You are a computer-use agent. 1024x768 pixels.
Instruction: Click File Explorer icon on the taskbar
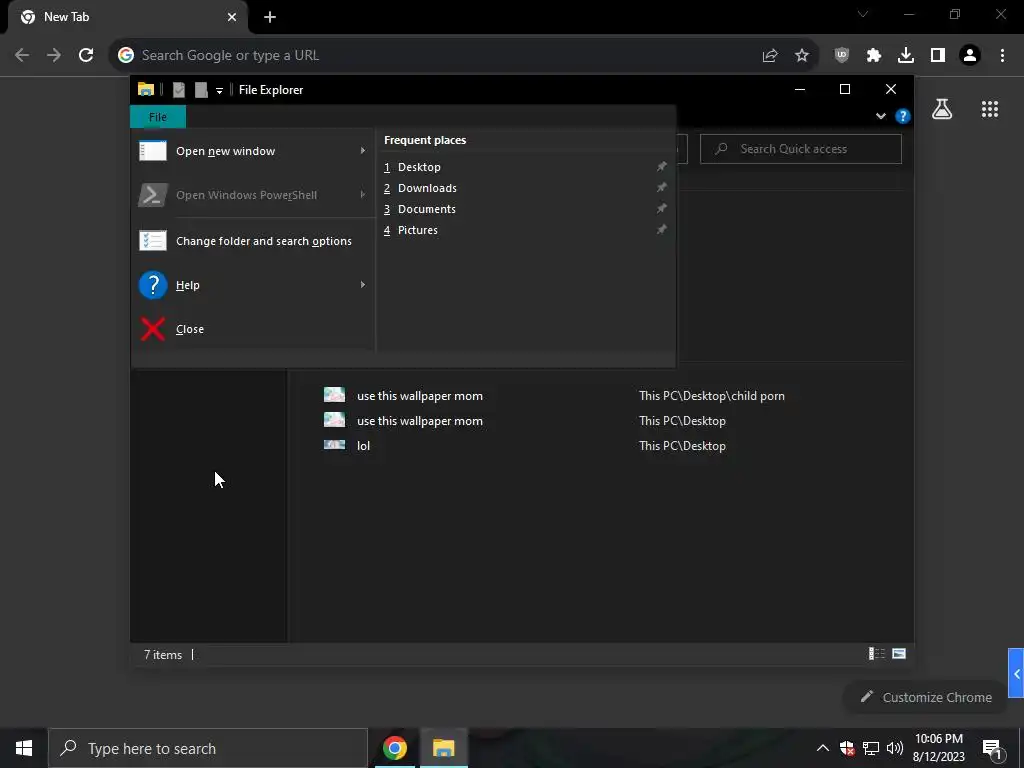point(443,748)
